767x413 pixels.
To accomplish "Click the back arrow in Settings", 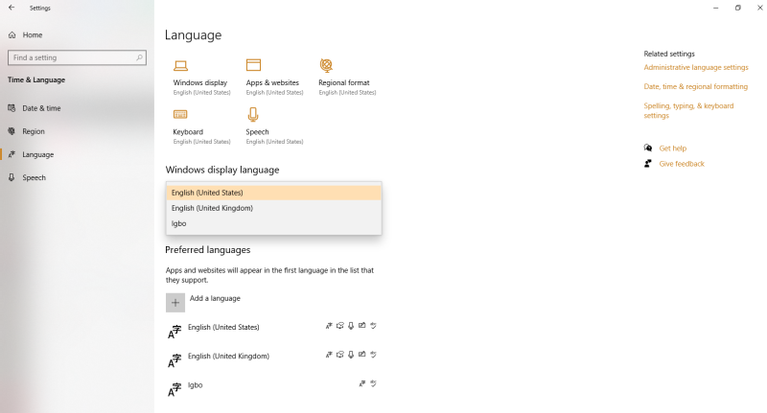I will point(12,8).
